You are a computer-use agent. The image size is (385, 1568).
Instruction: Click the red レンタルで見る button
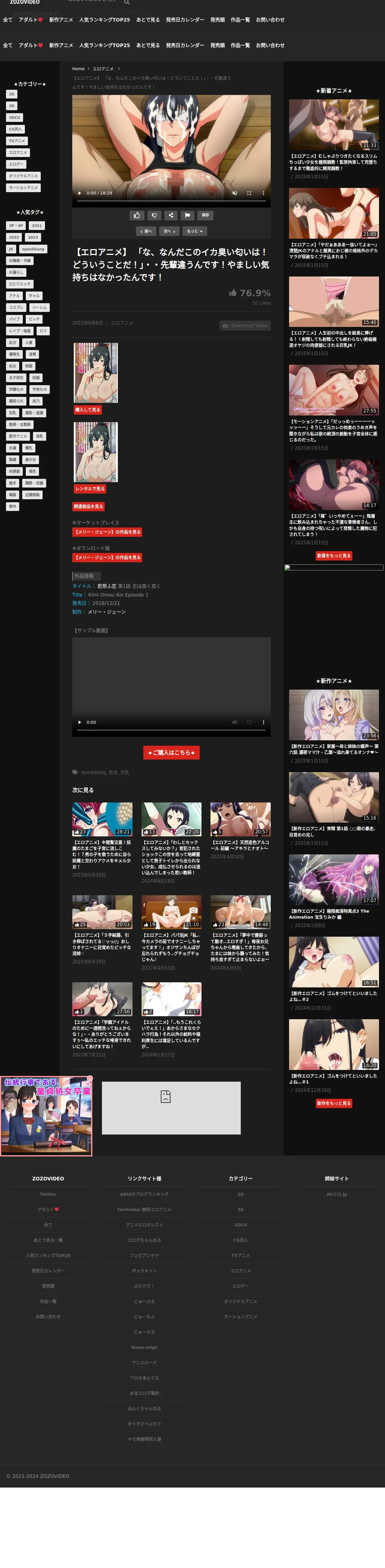pos(90,489)
